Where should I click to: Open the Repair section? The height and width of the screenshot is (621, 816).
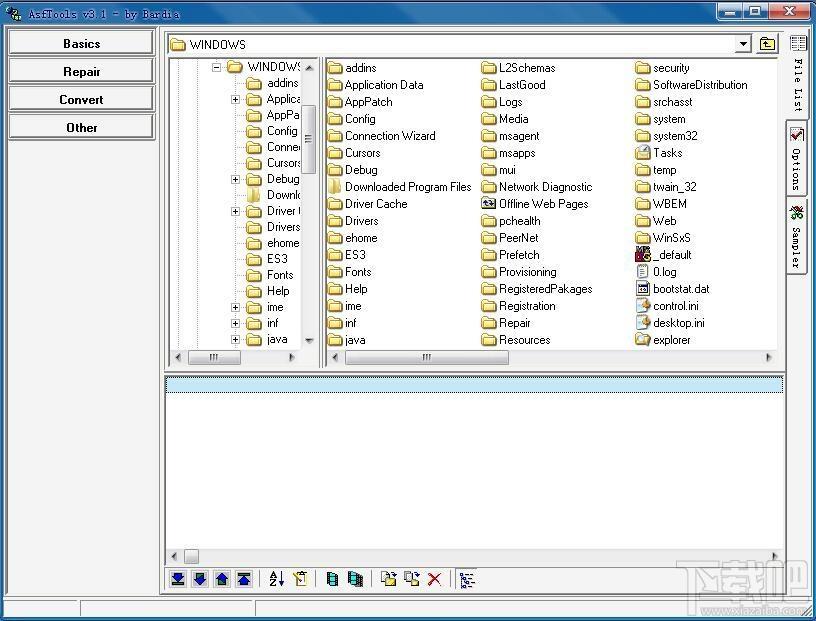coord(81,71)
